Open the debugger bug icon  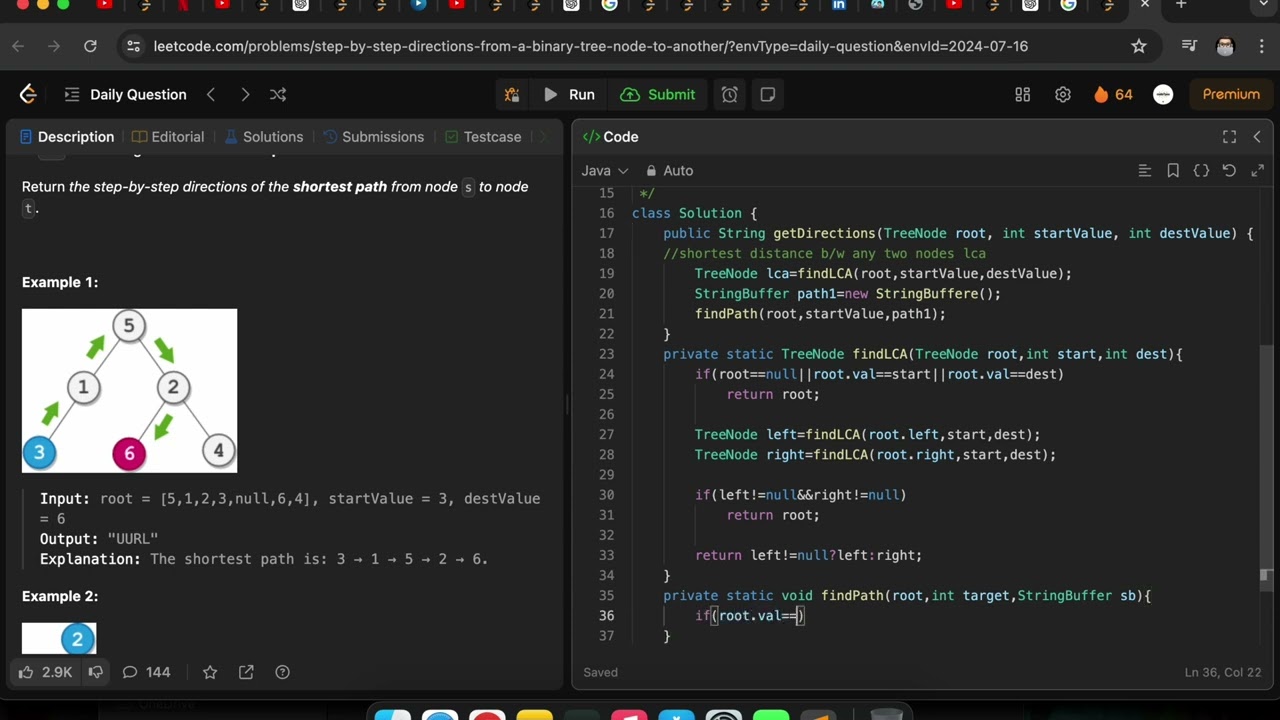point(512,94)
